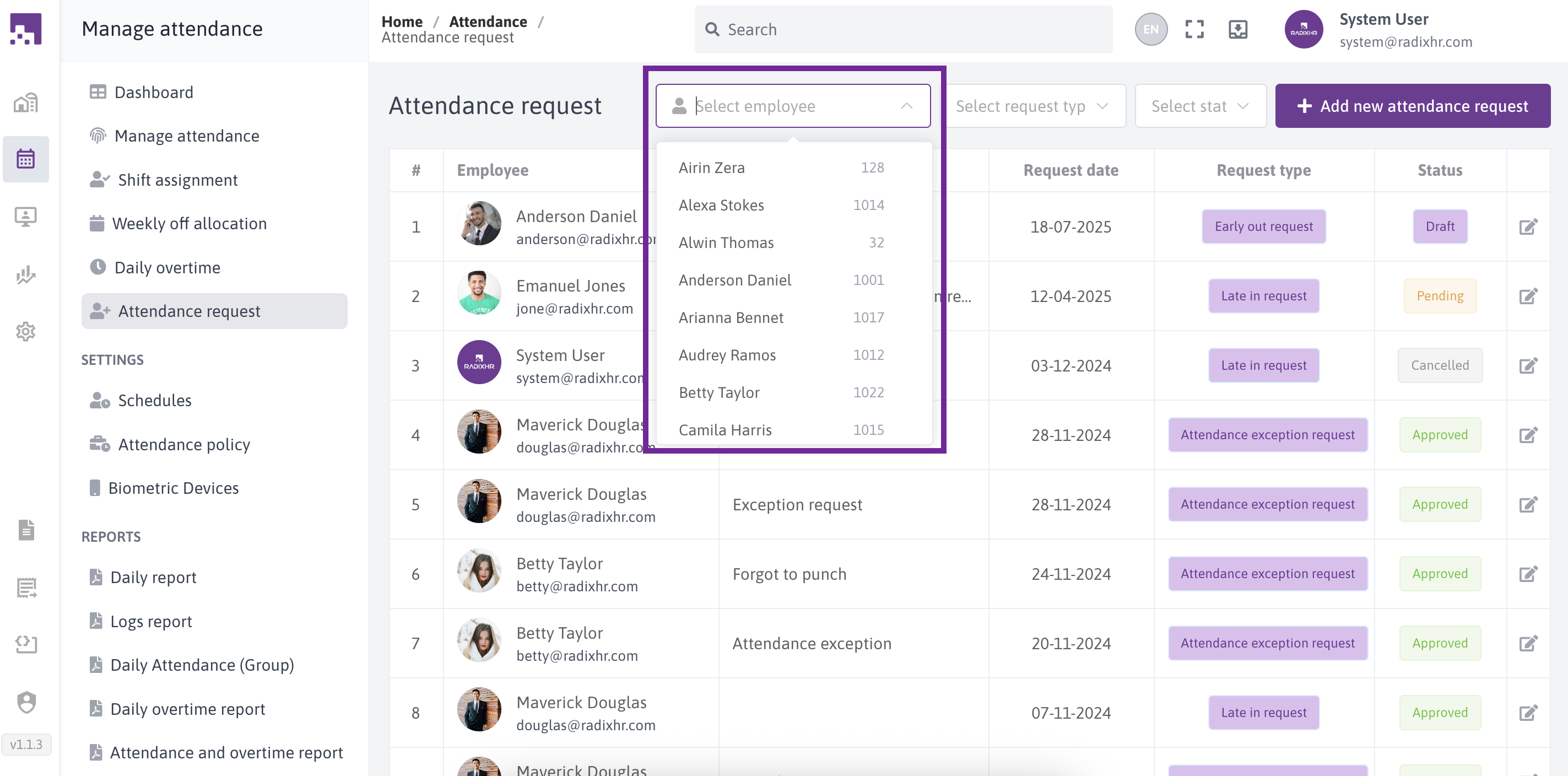The image size is (1568, 776).
Task: Choose Alexa Stokes from employee list
Action: (721, 205)
